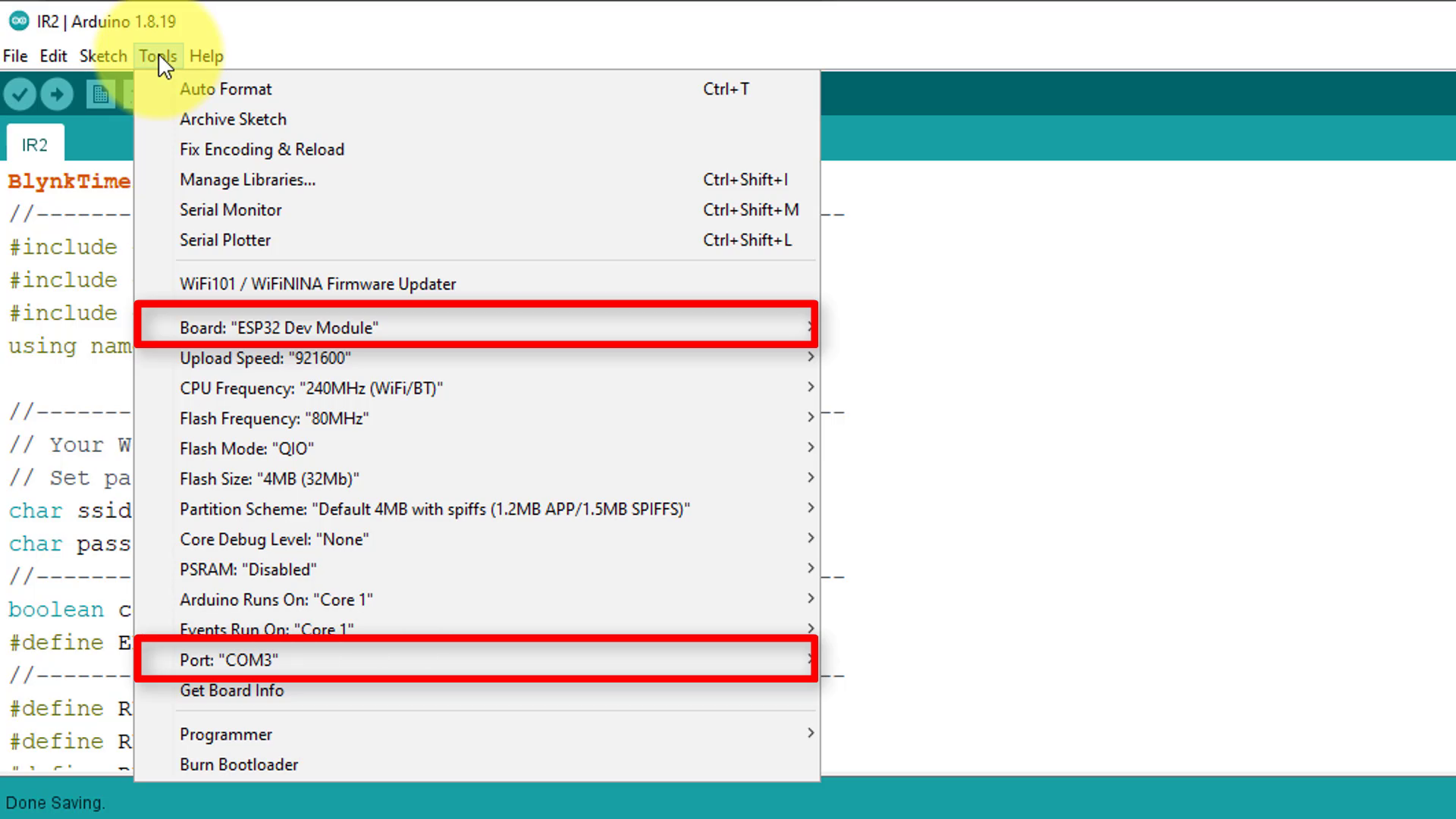This screenshot has width=1456, height=819.
Task: Expand CPU Frequency "240MHz (WiFi/BT)" submenu
Action: 477,388
